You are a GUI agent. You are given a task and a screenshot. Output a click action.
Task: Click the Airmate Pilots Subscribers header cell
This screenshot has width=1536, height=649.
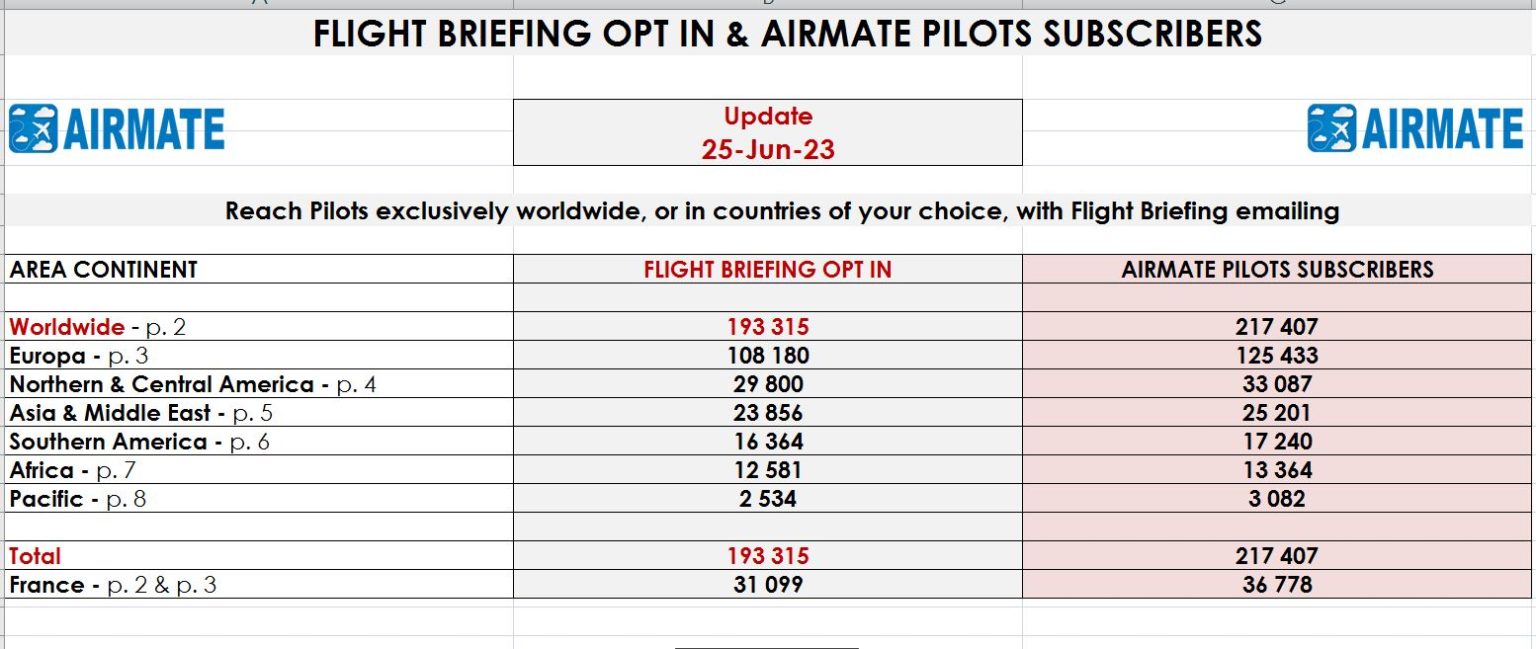pos(1277,269)
